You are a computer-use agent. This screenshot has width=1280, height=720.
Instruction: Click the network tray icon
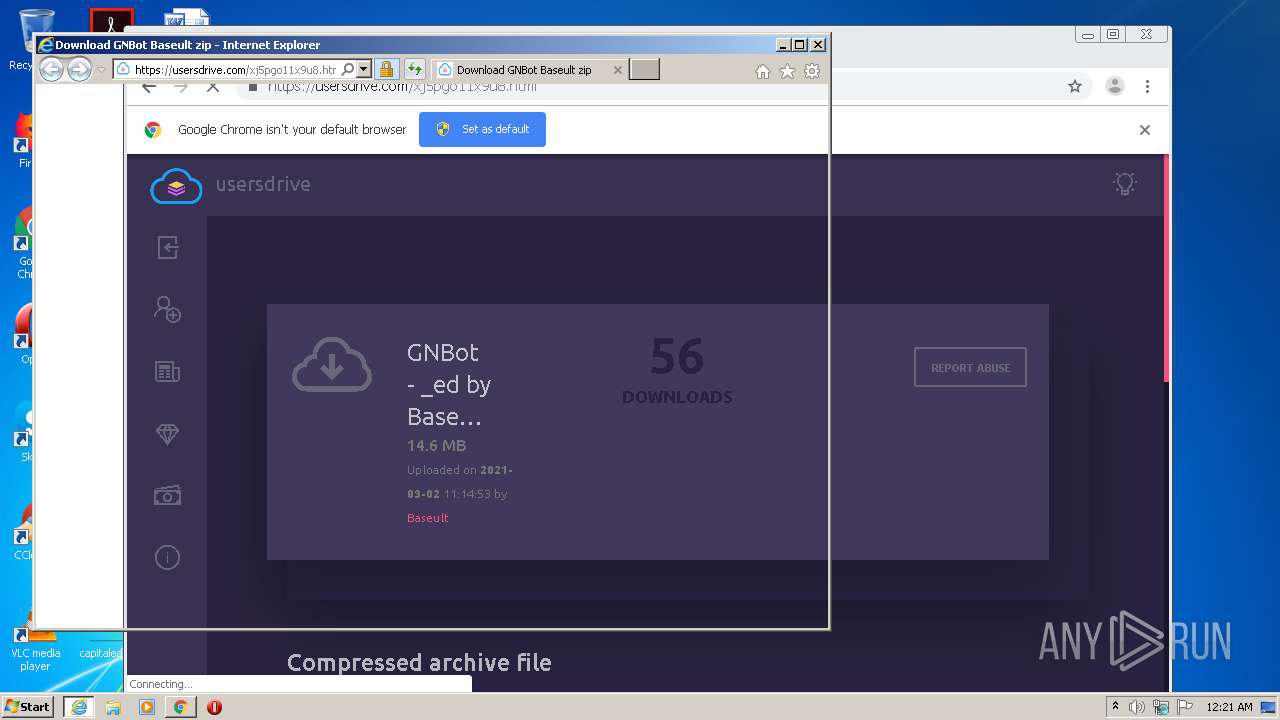click(x=1161, y=707)
